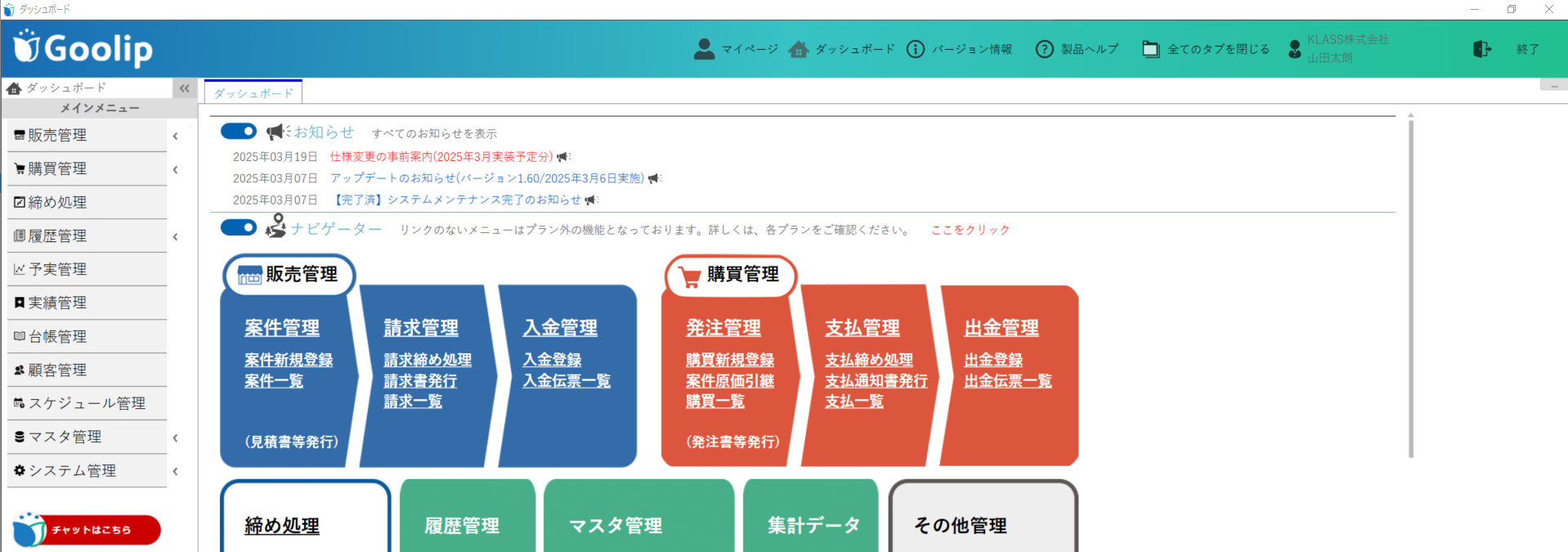Expand 販売管理 submenu chevron
1568x552 pixels.
pos(176,136)
